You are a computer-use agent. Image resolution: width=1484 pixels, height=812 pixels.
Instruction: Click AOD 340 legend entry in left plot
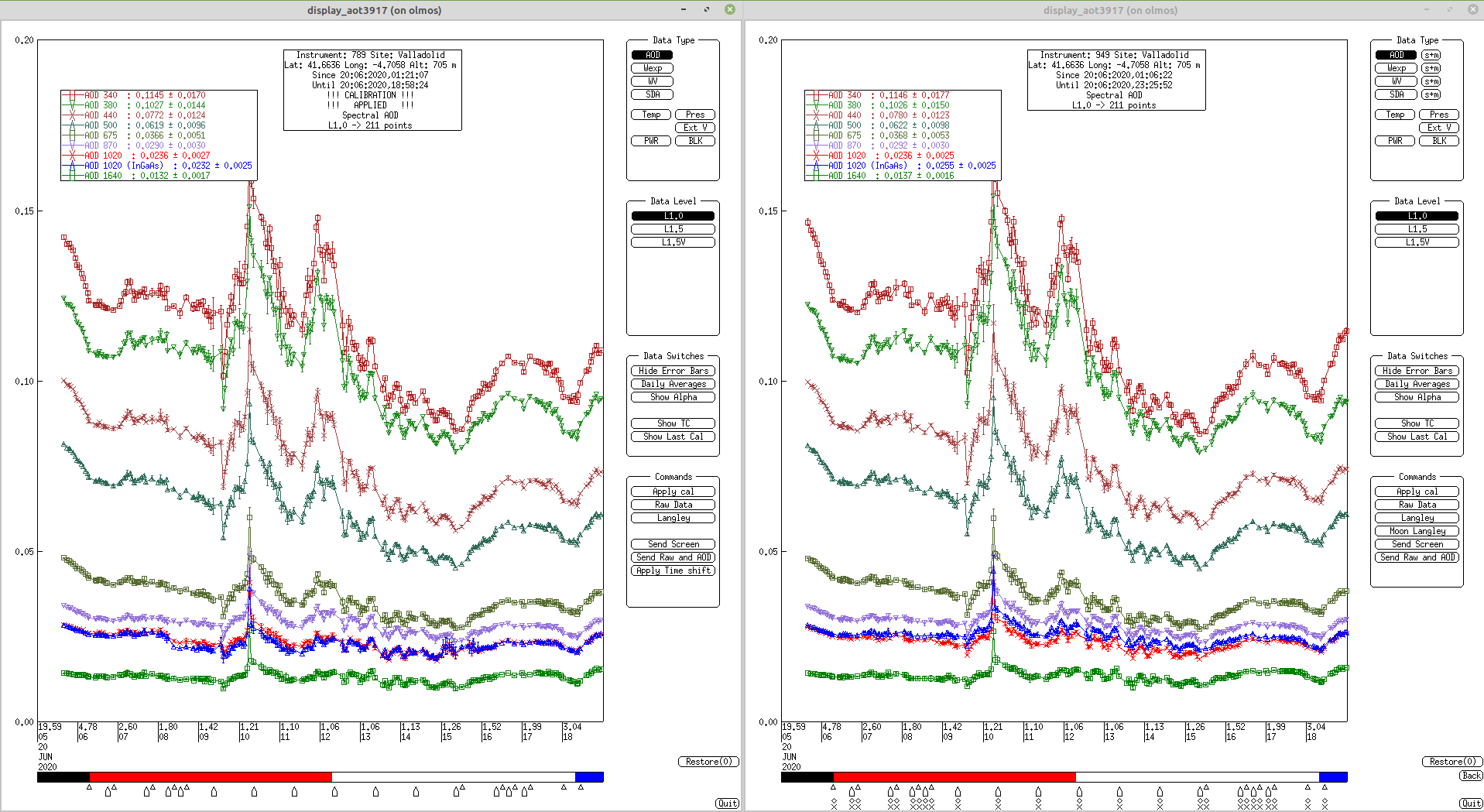coord(135,95)
